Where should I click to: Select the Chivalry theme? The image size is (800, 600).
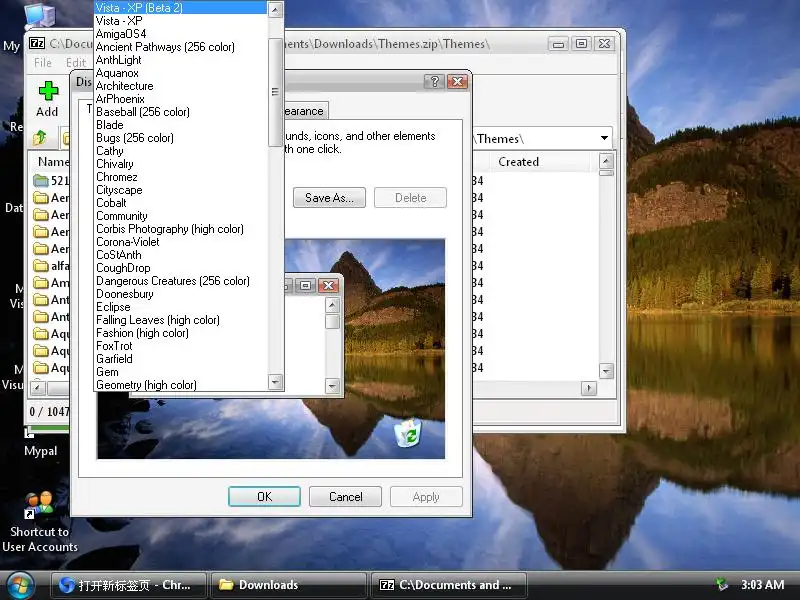(181, 164)
